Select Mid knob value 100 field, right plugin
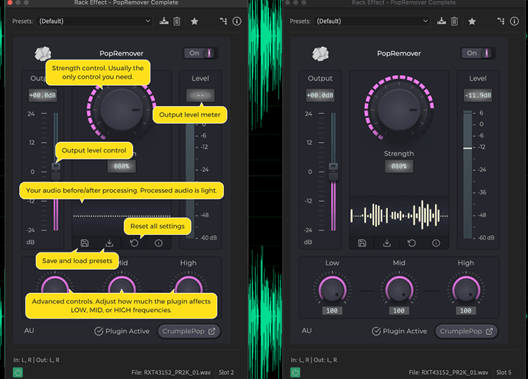The height and width of the screenshot is (379, 528). point(399,311)
